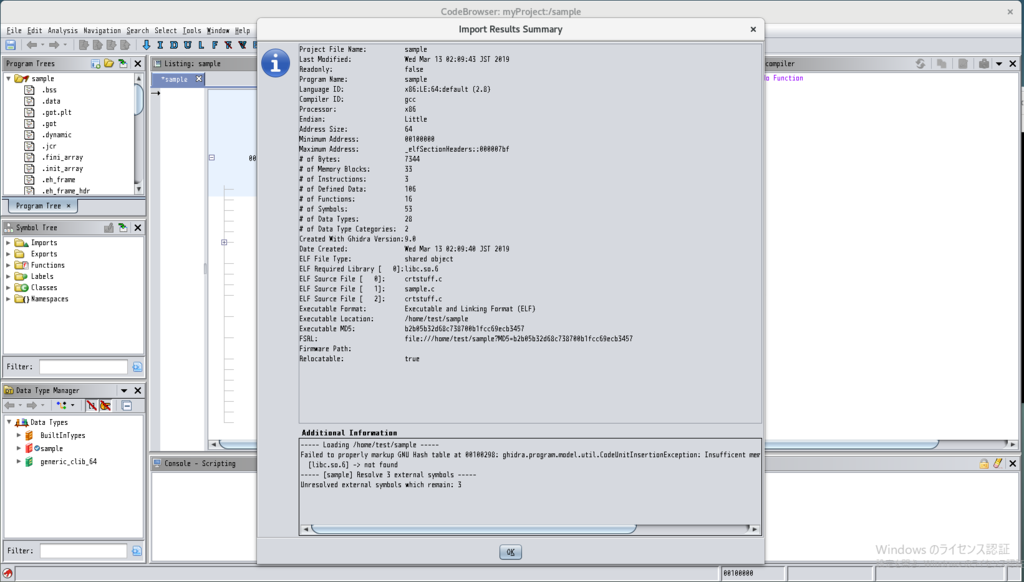This screenshot has width=1024, height=582.
Task: Click the 'U' next undefined icon
Action: click(187, 45)
